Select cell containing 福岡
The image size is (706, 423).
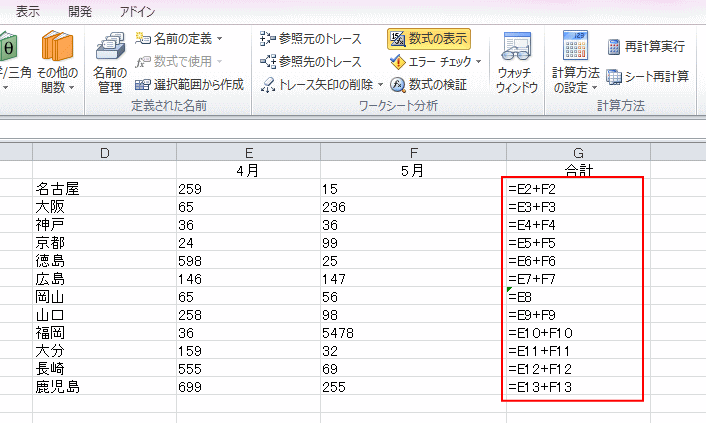(x=104, y=332)
